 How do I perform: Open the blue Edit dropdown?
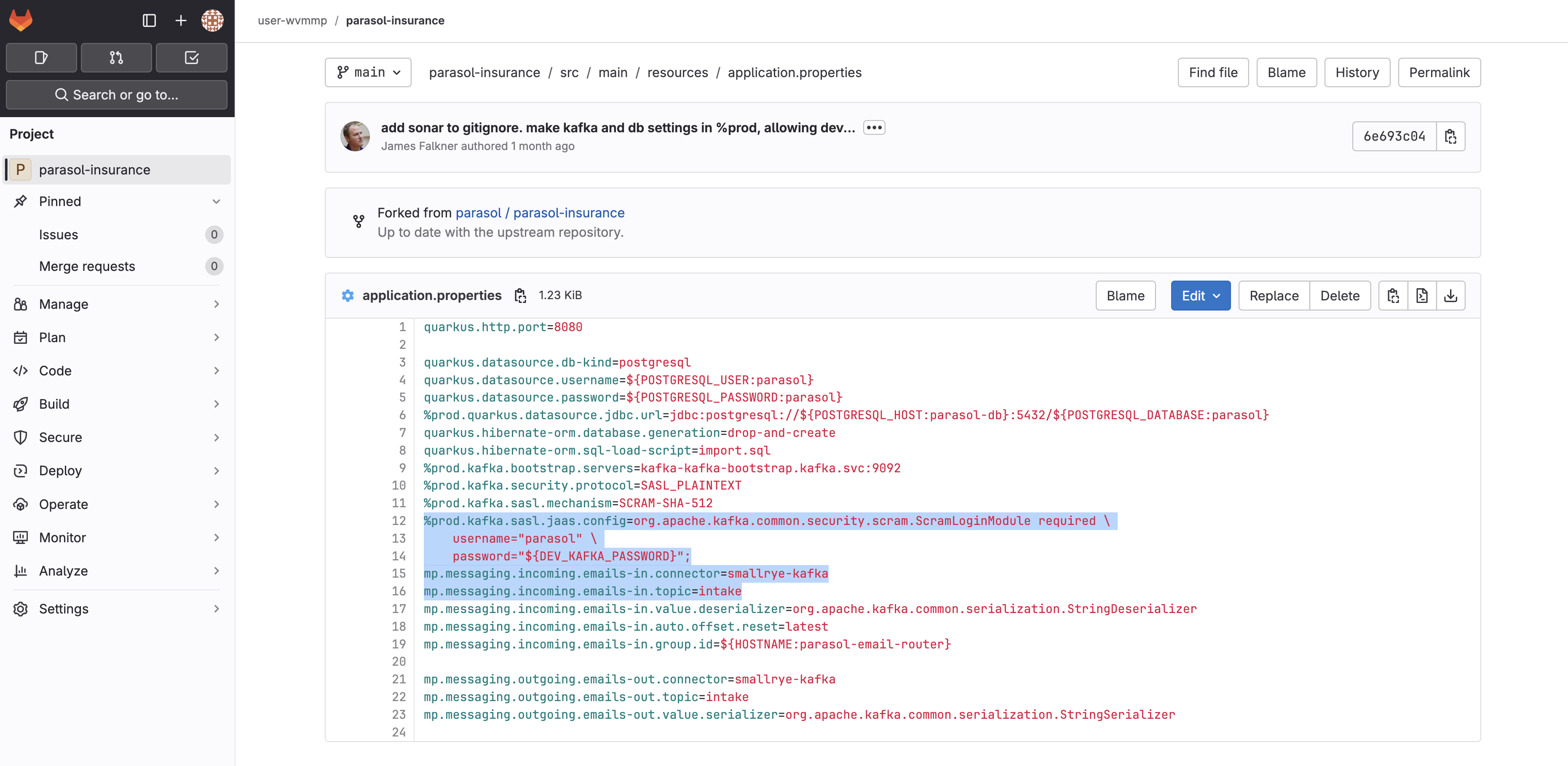1200,296
